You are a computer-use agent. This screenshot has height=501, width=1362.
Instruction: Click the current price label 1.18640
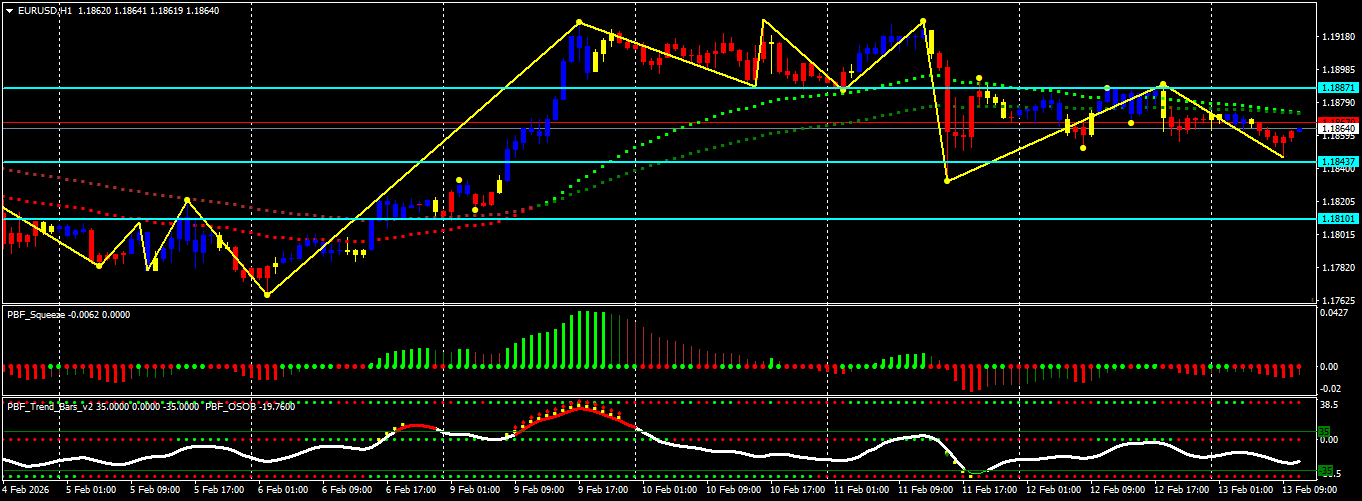coord(1338,128)
